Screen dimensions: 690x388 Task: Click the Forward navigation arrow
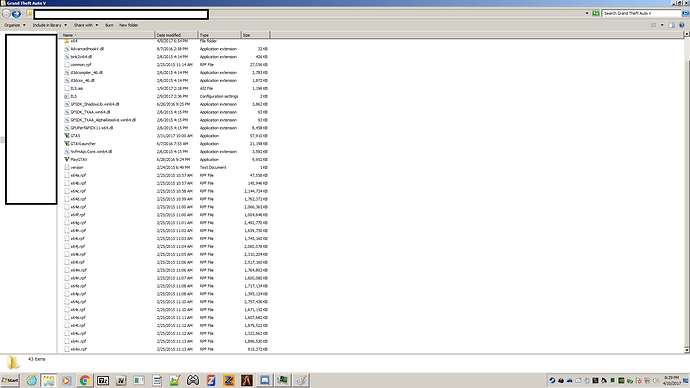pyautogui.click(x=16, y=14)
